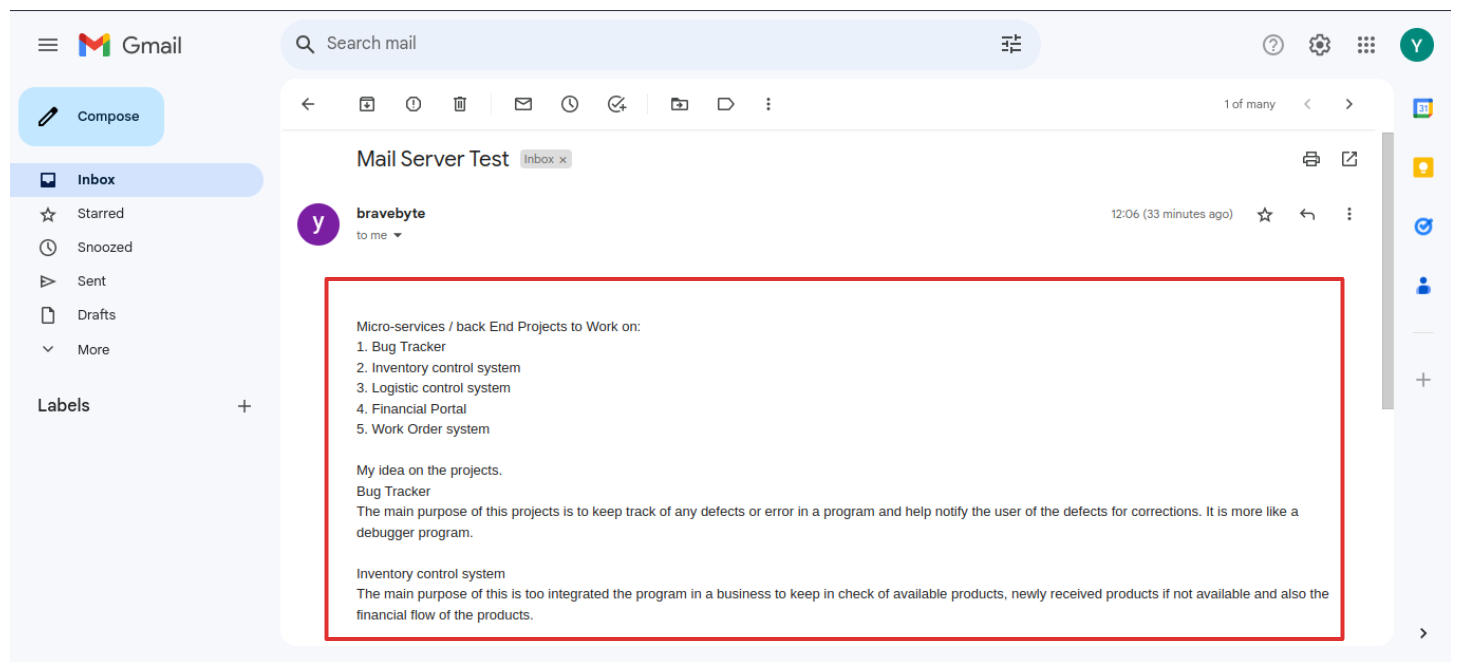Reply to bravebyte's message
The width and height of the screenshot is (1460, 671).
click(1307, 214)
